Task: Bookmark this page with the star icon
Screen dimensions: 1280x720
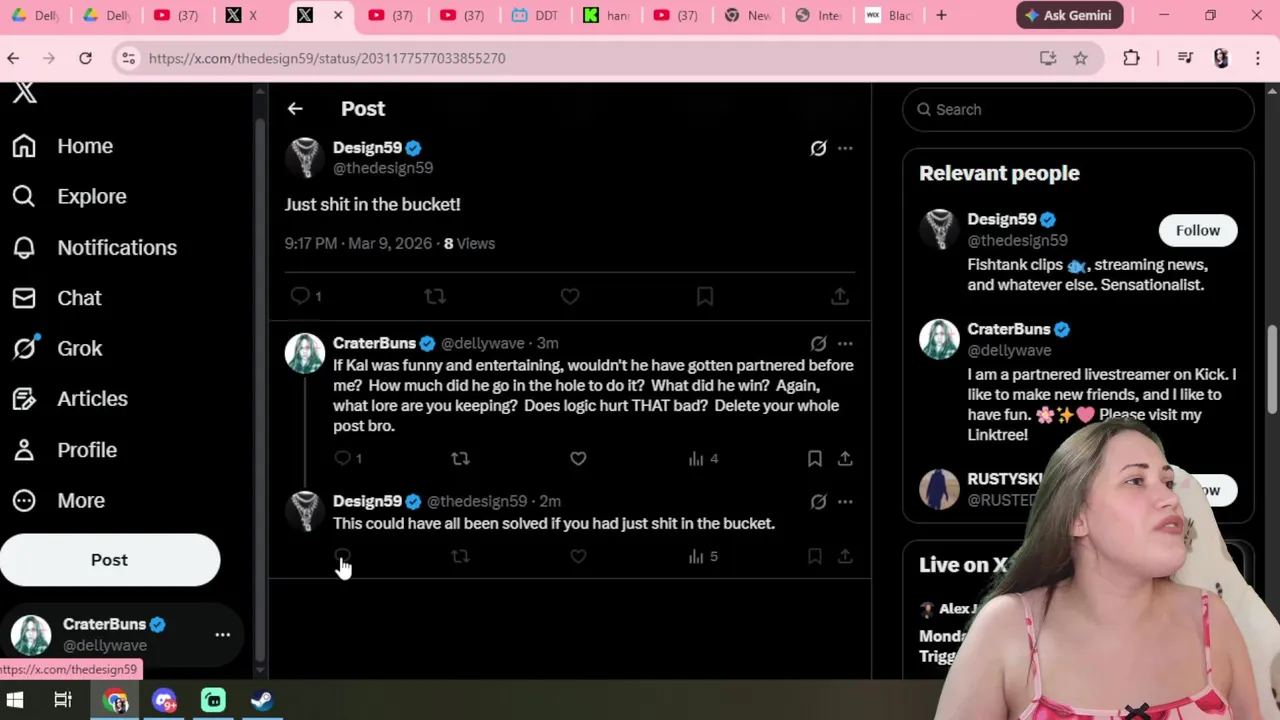Action: coord(1080,58)
